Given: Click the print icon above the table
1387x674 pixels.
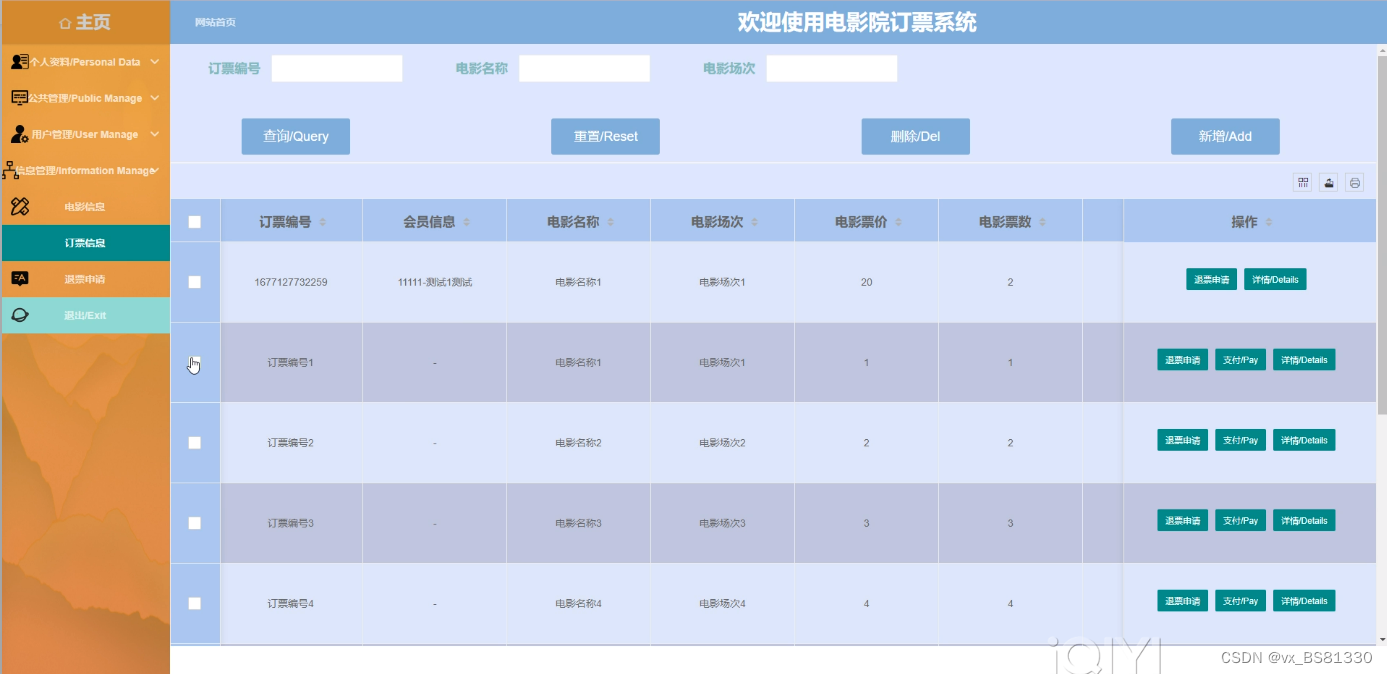Looking at the screenshot, I should [1355, 182].
